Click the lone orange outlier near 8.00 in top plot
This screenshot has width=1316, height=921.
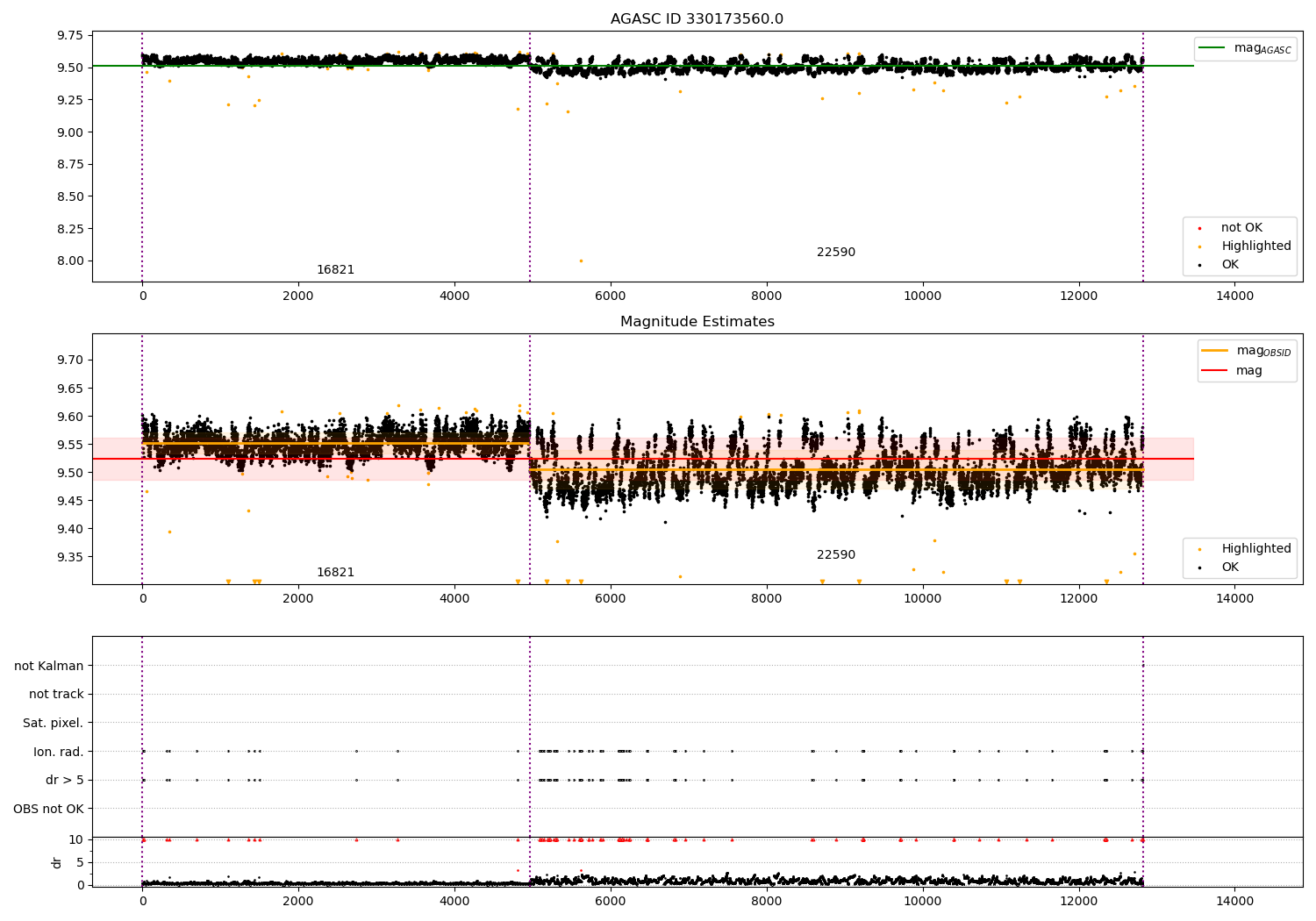(581, 261)
